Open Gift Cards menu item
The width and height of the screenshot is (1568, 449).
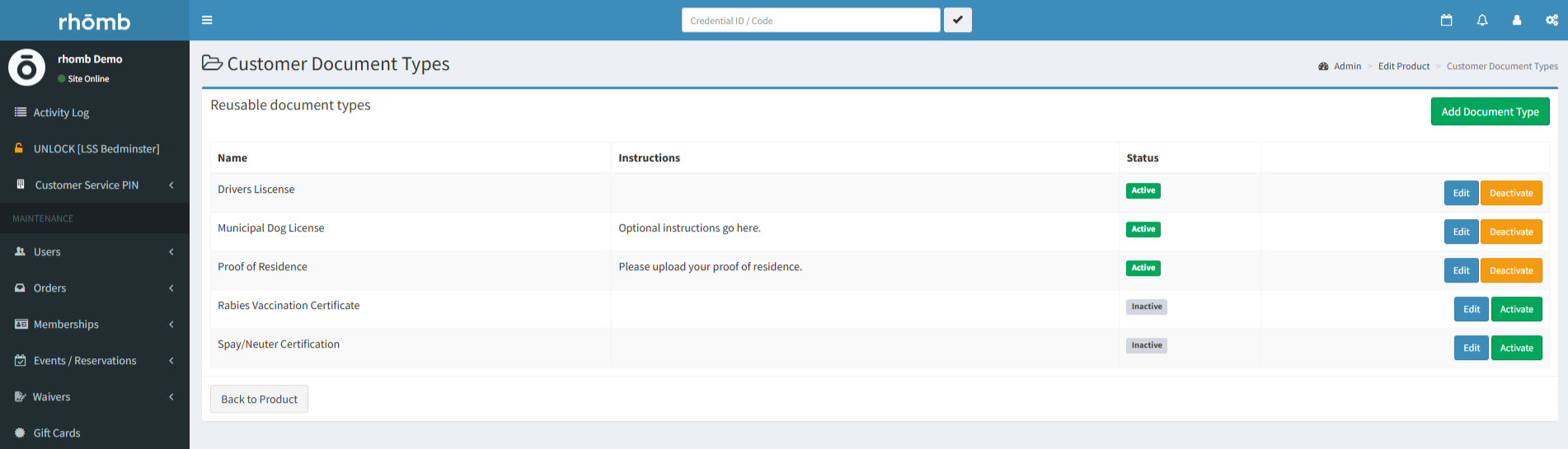click(x=95, y=433)
